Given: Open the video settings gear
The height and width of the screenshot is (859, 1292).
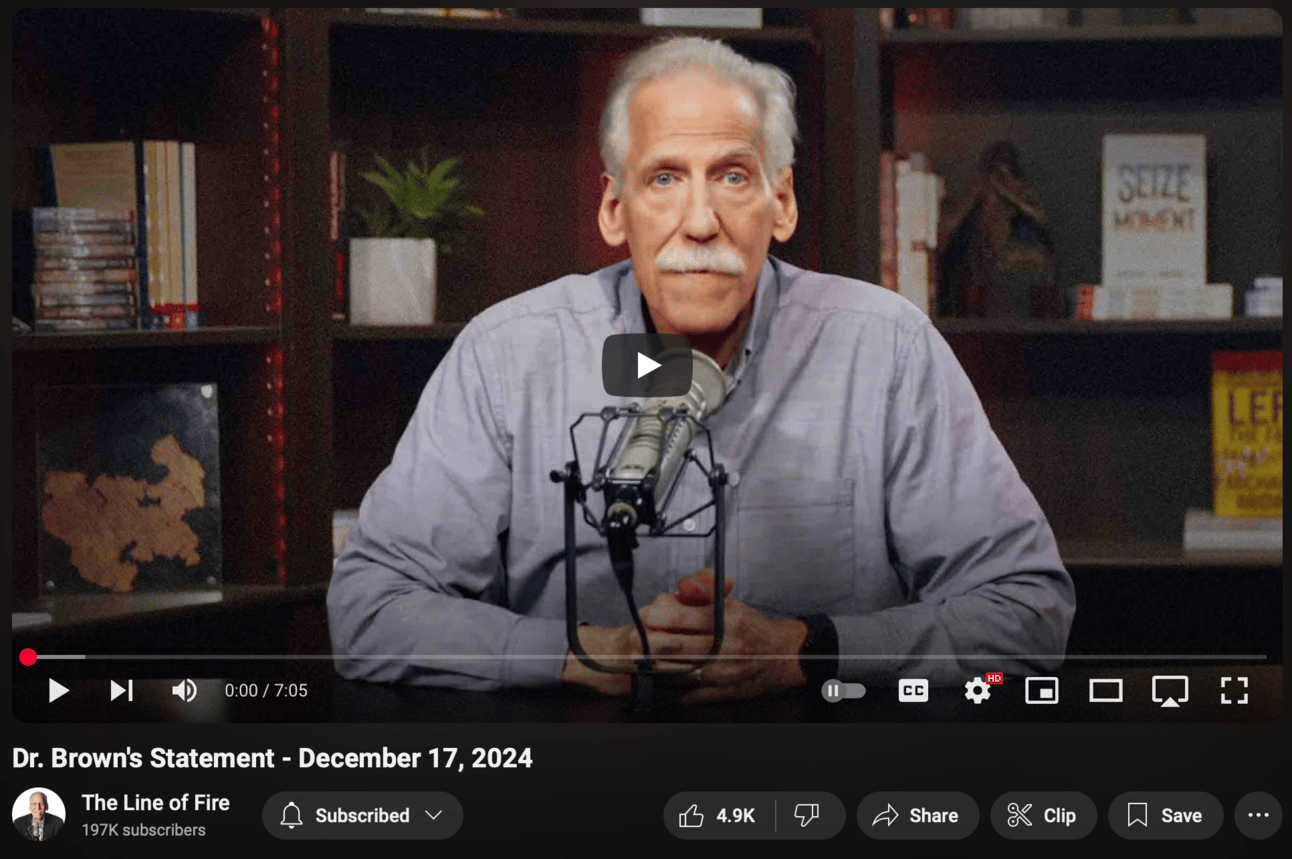Looking at the screenshot, I should point(978,690).
